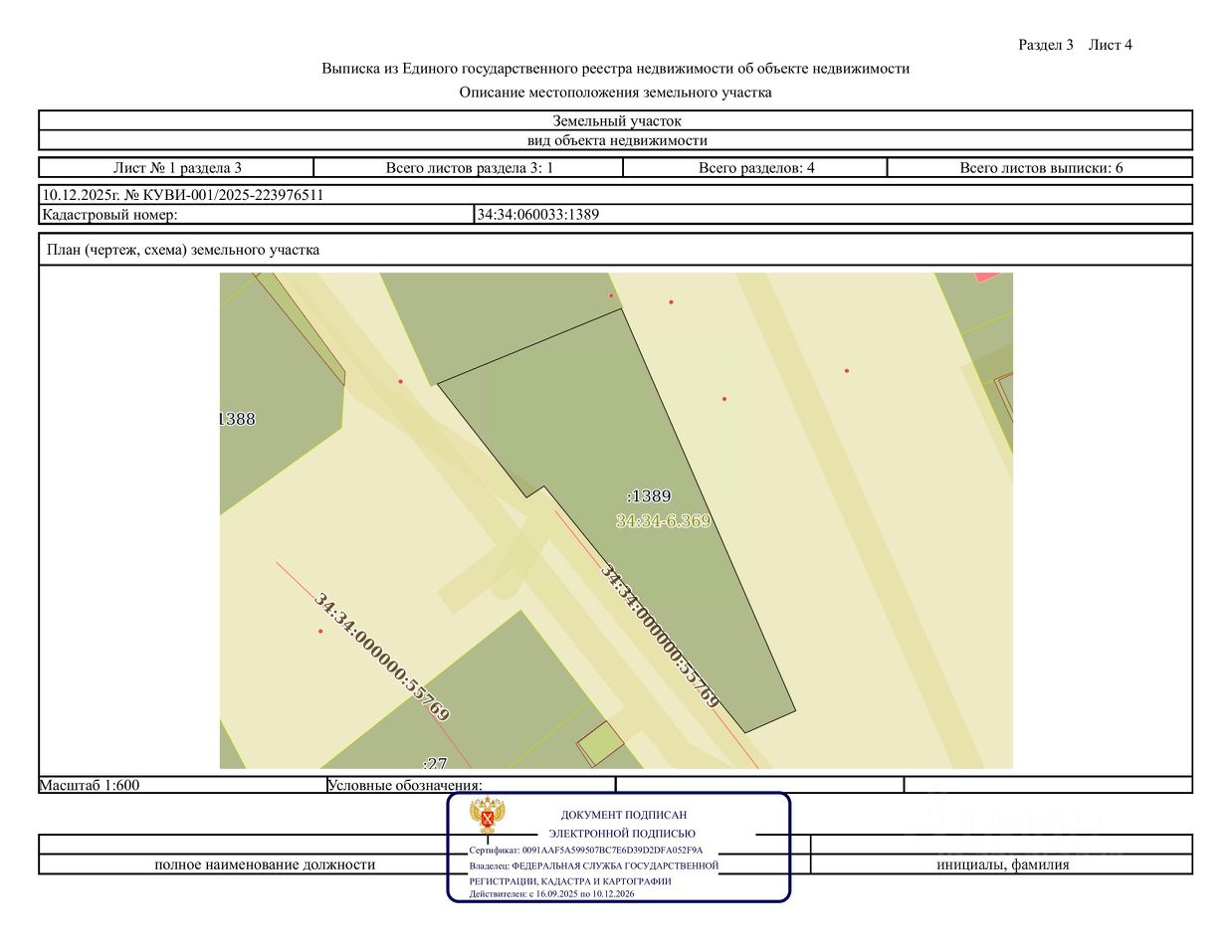Click the 'РЕГИСТРАЦИИ, КАДАСТРА И КАРТОГРАФИИ' line
Screen dimensions: 1232x952
coord(570,881)
